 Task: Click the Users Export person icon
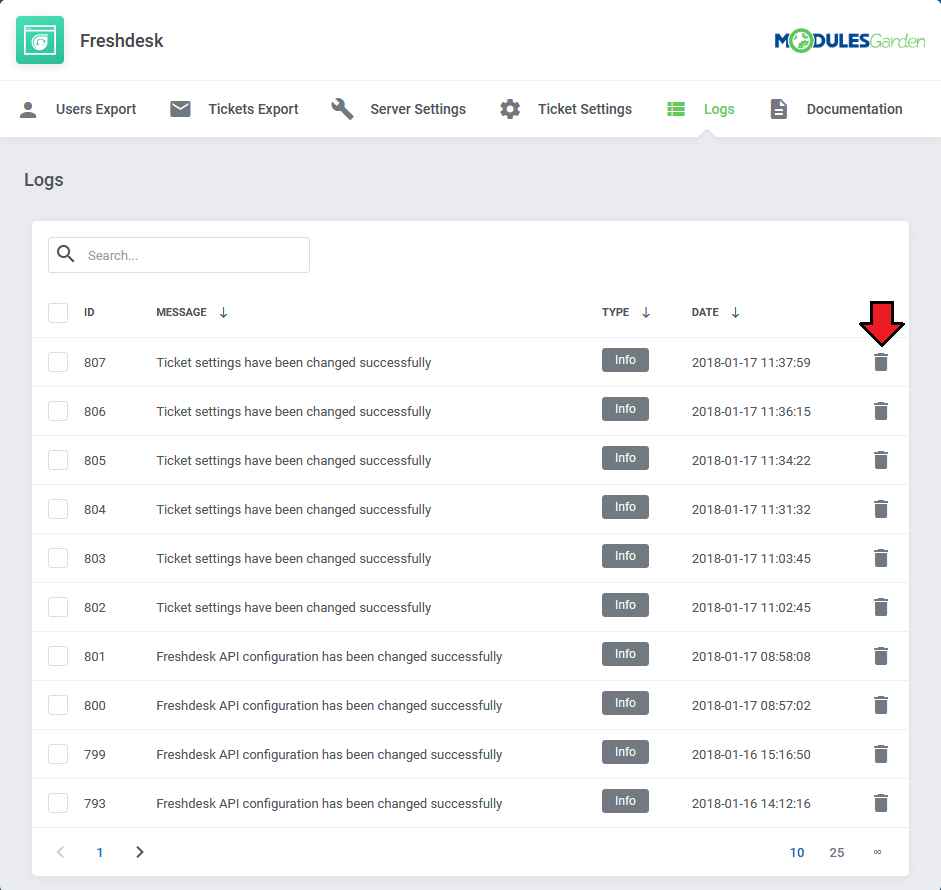(x=28, y=109)
